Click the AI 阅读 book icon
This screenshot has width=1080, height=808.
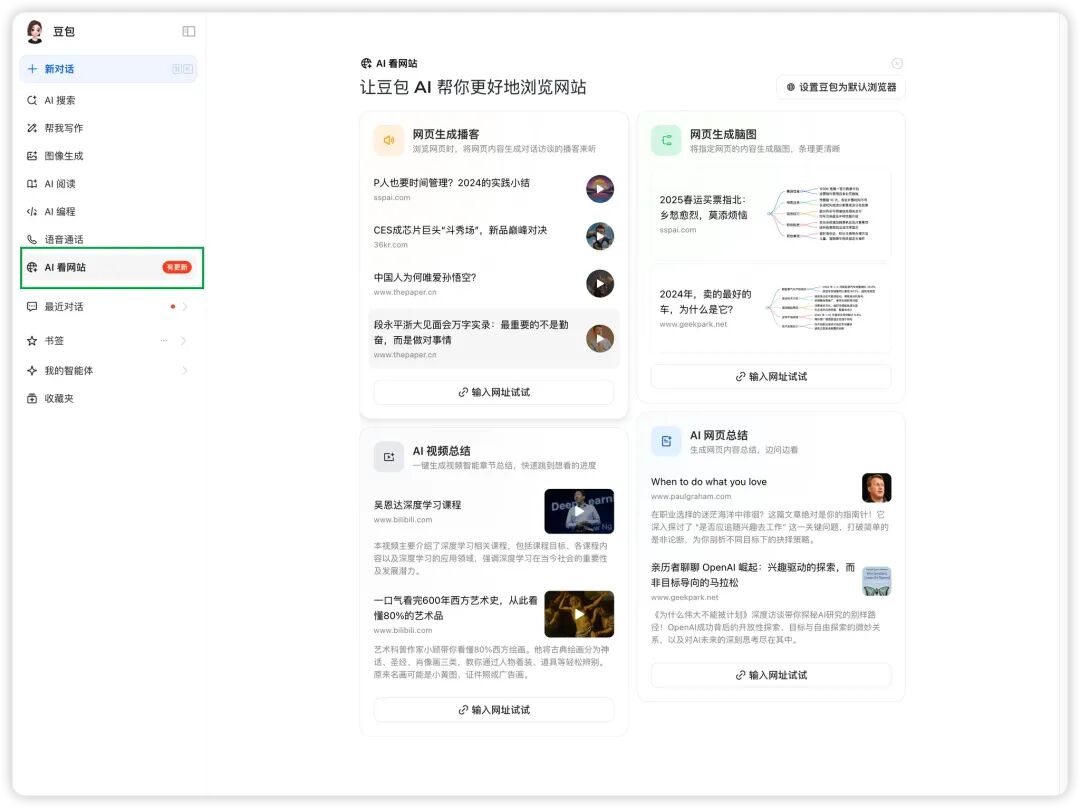point(32,184)
